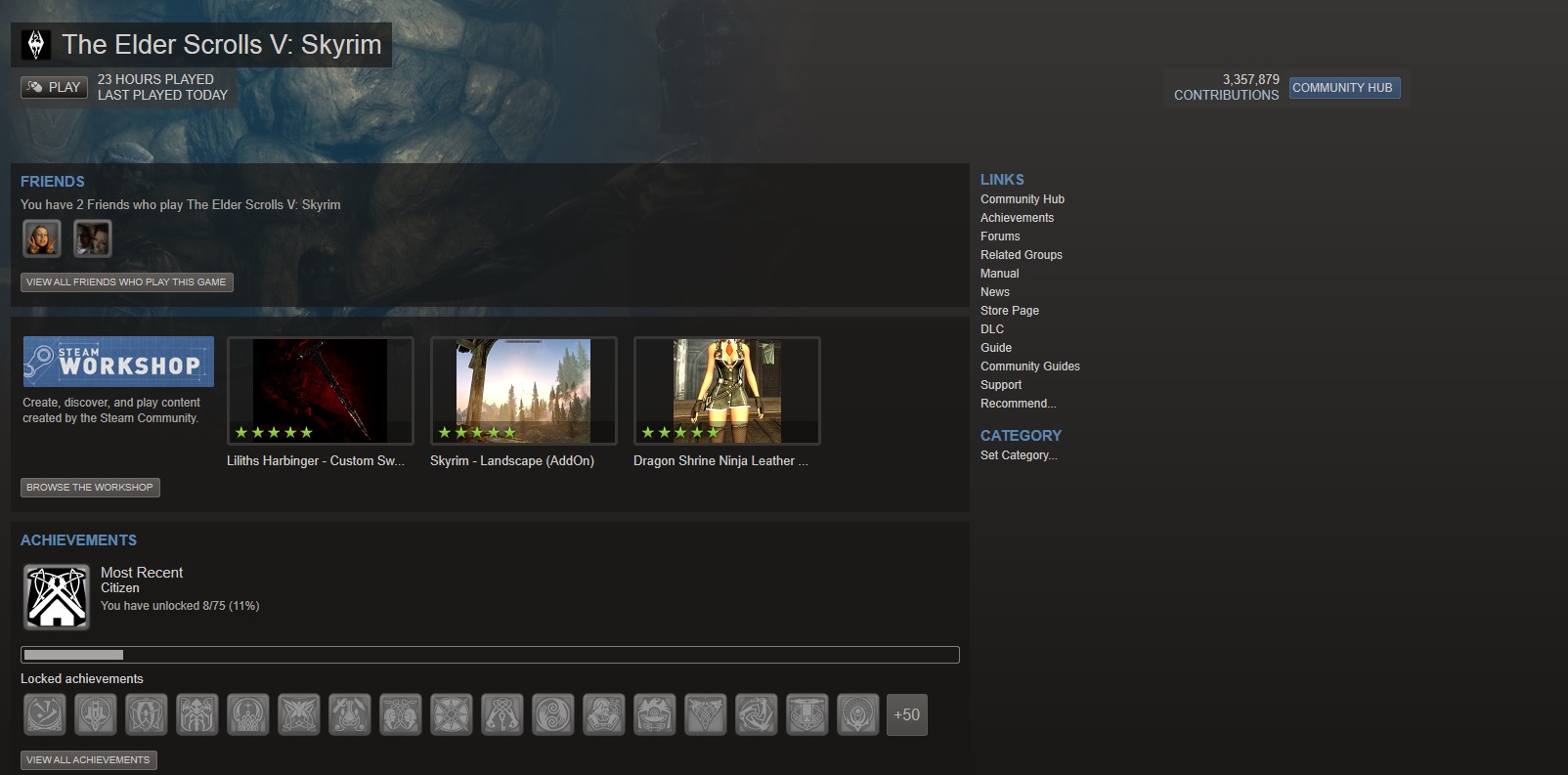Image resolution: width=1568 pixels, height=775 pixels.
Task: Open the Manual link
Action: (1000, 274)
